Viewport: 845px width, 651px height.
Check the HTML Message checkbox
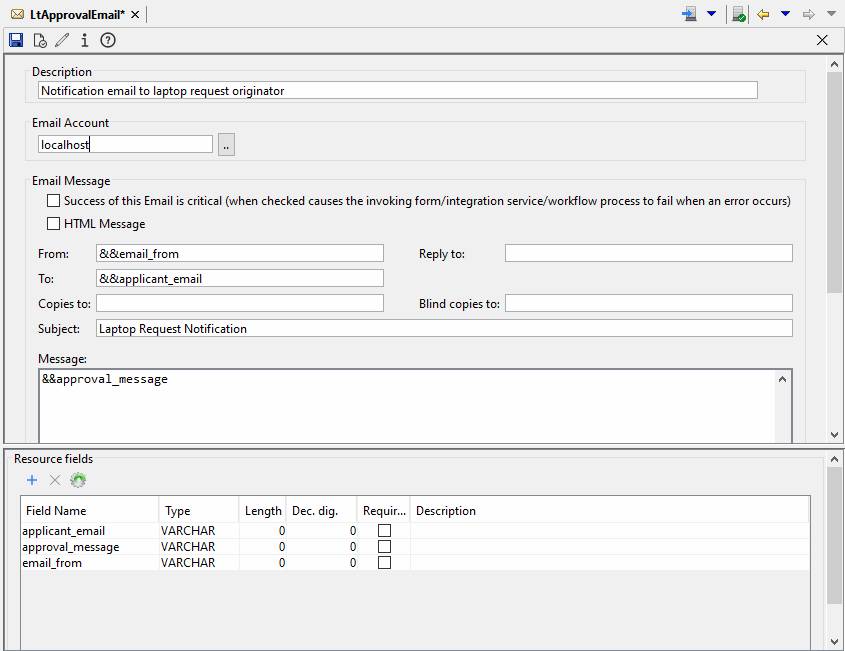(54, 224)
